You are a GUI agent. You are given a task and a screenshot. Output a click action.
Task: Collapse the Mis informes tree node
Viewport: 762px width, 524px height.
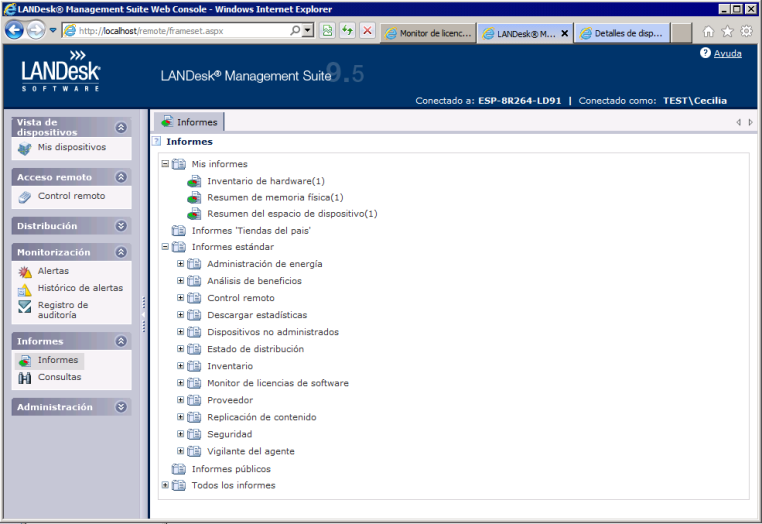(x=165, y=164)
